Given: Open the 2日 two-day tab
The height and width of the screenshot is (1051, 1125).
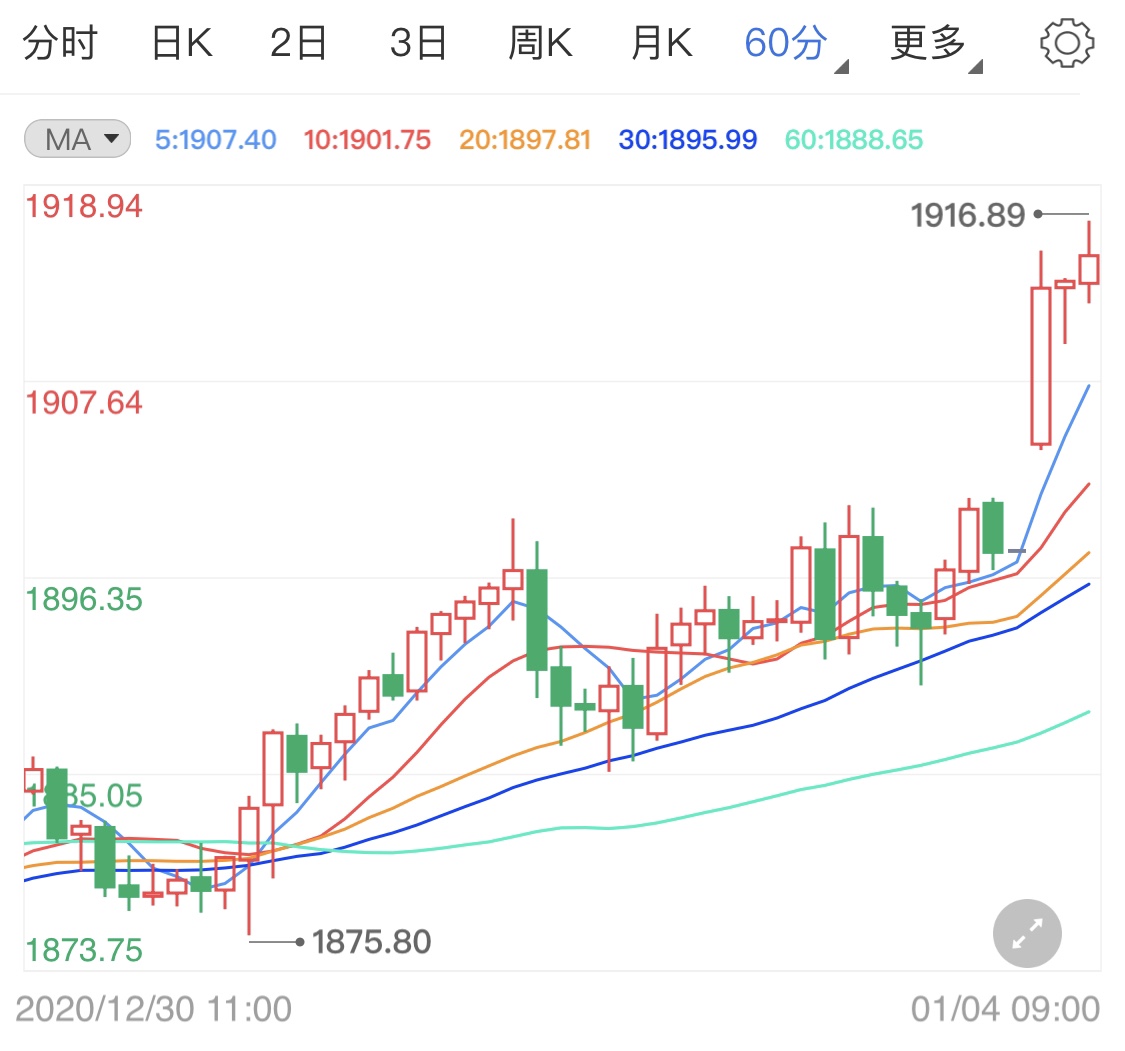Looking at the screenshot, I should click(298, 42).
